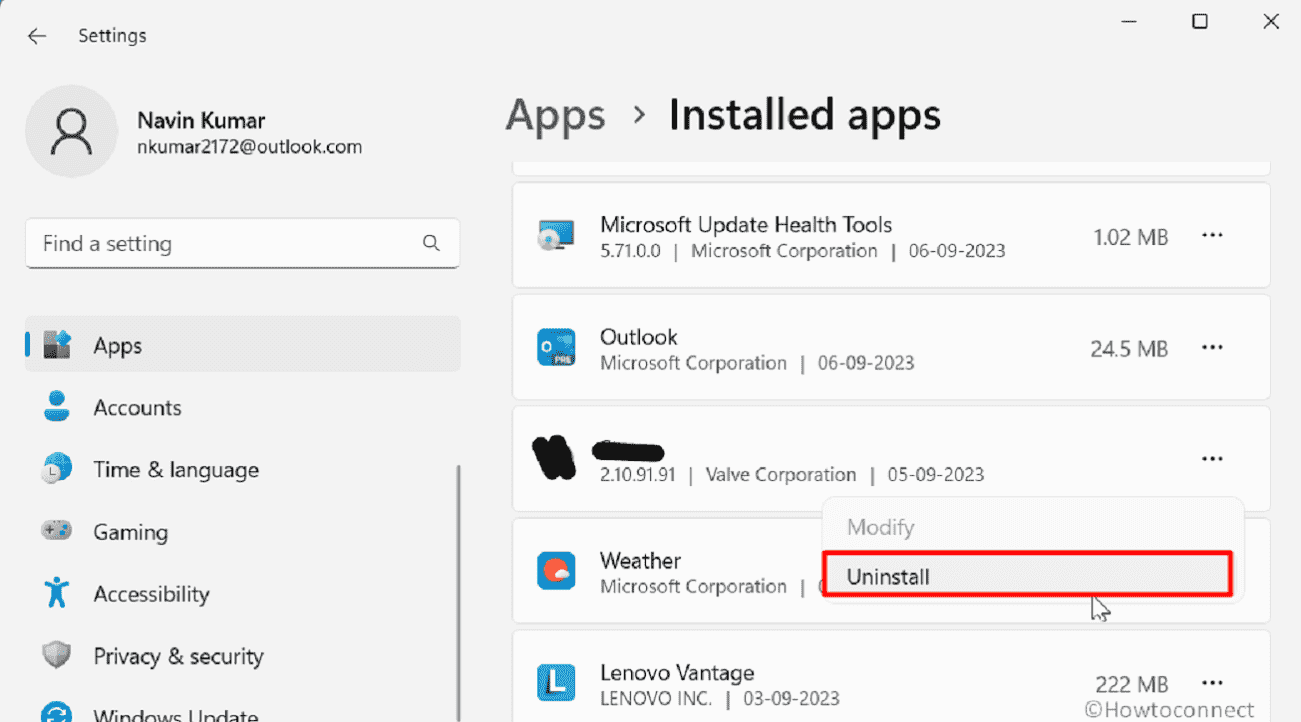Click the 05-09-2023 install date

click(936, 474)
